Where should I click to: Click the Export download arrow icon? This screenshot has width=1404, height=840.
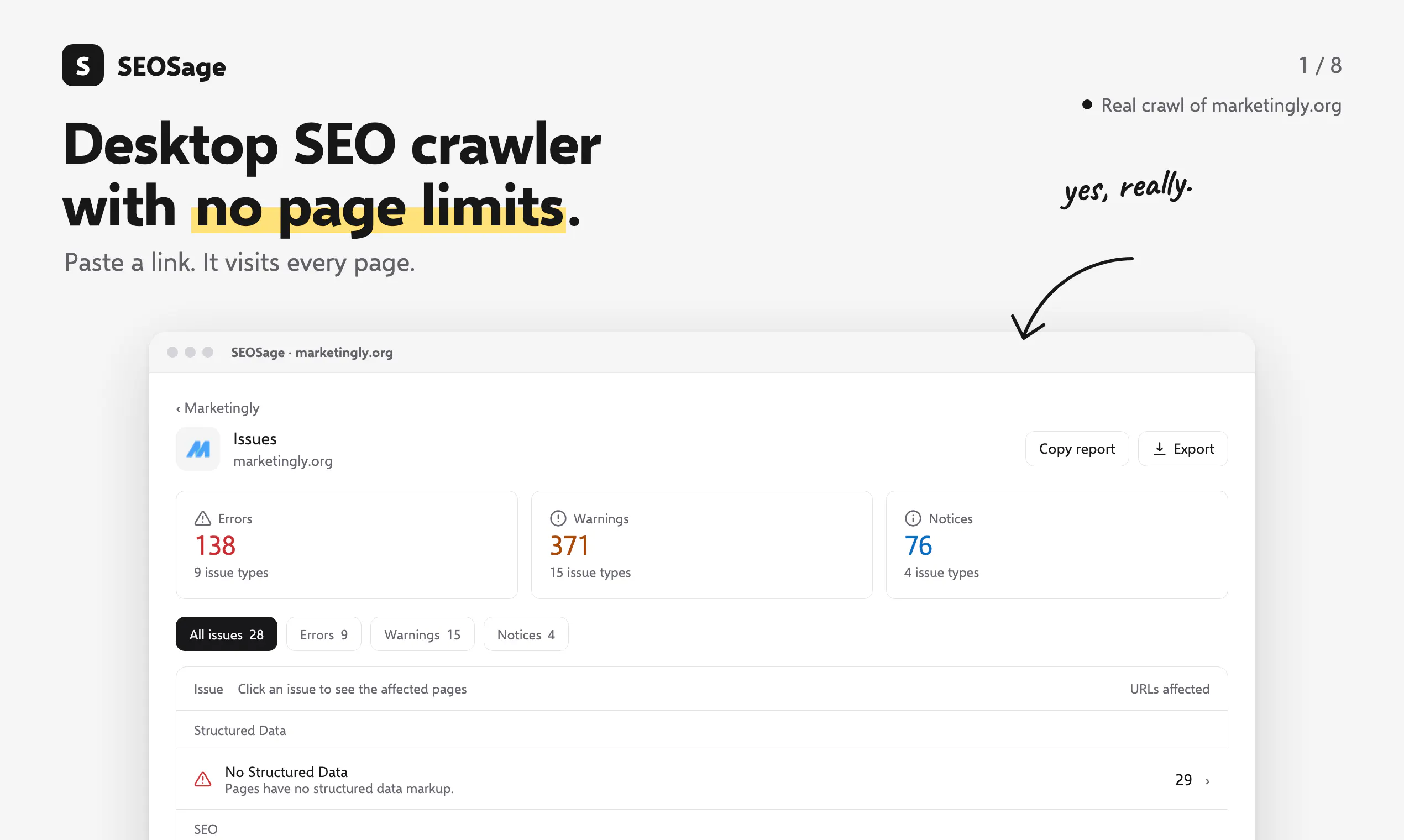1160,449
